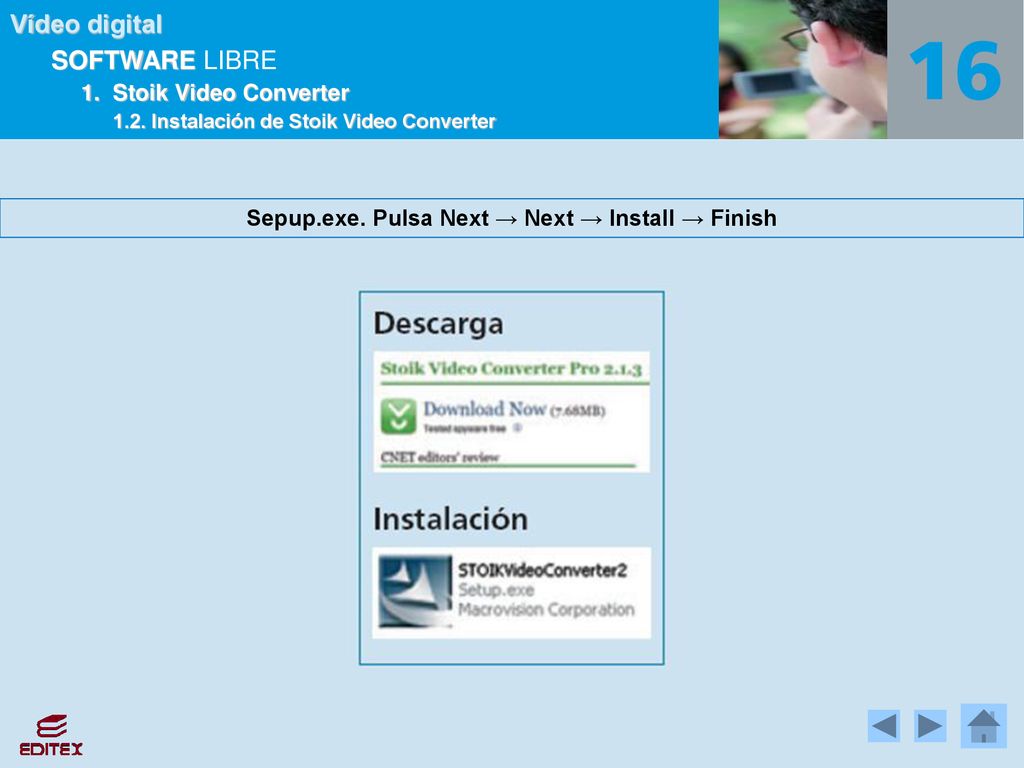This screenshot has width=1024, height=768.
Task: Click the 'Tested spyware free' note
Action: coord(464,428)
